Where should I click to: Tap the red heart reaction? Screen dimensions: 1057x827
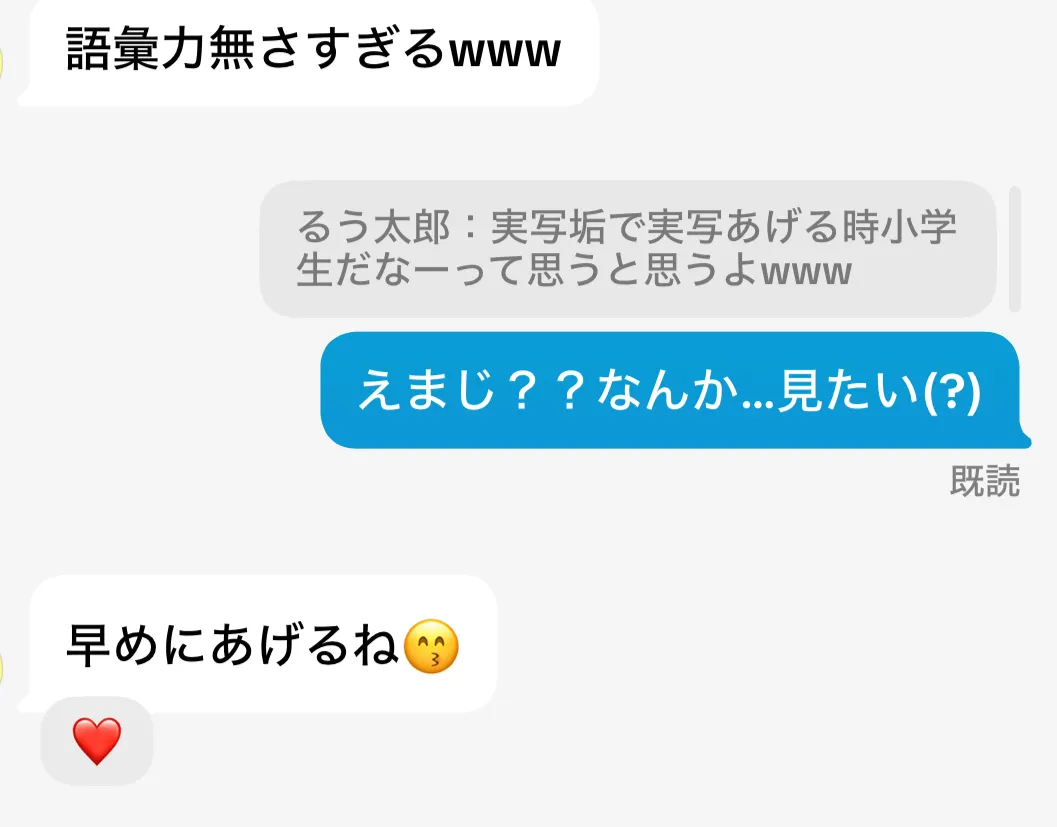(x=97, y=741)
